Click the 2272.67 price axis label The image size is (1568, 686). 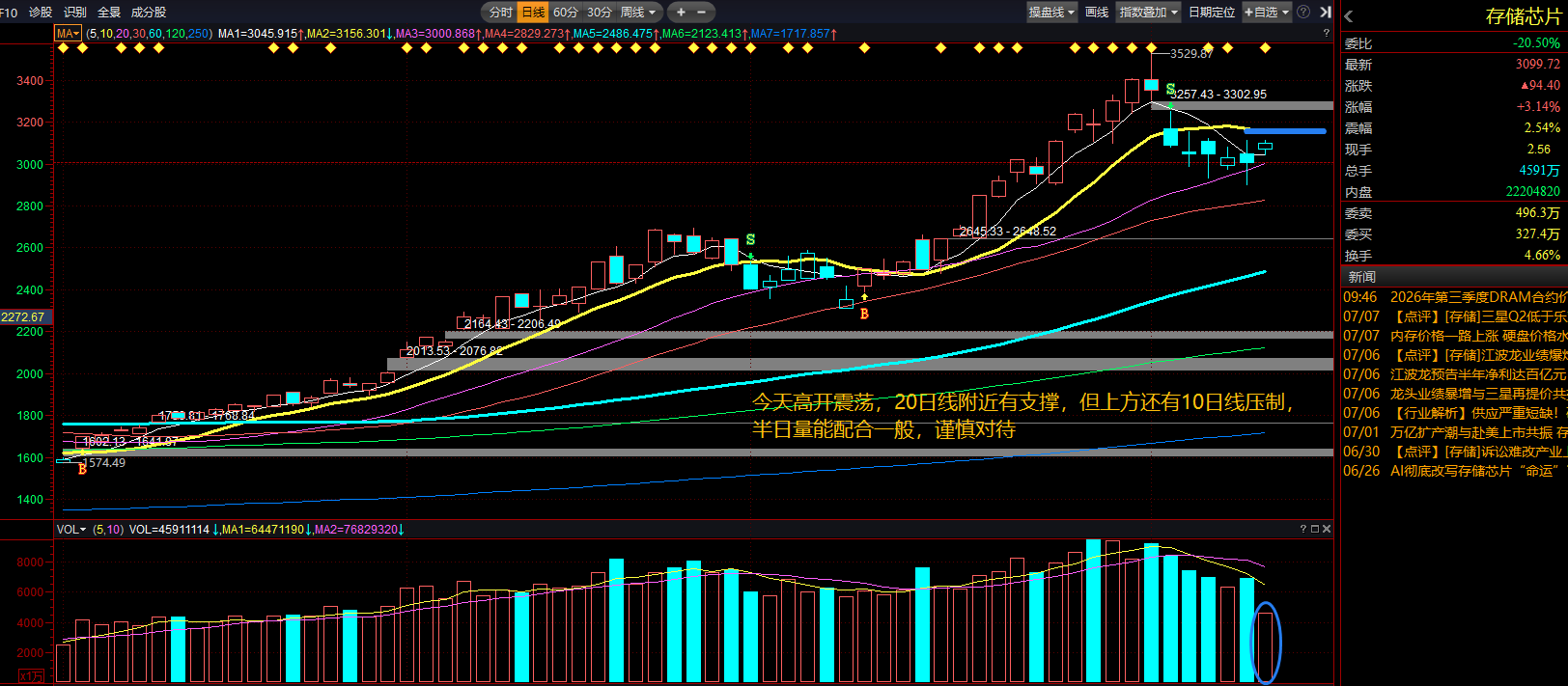coord(23,316)
